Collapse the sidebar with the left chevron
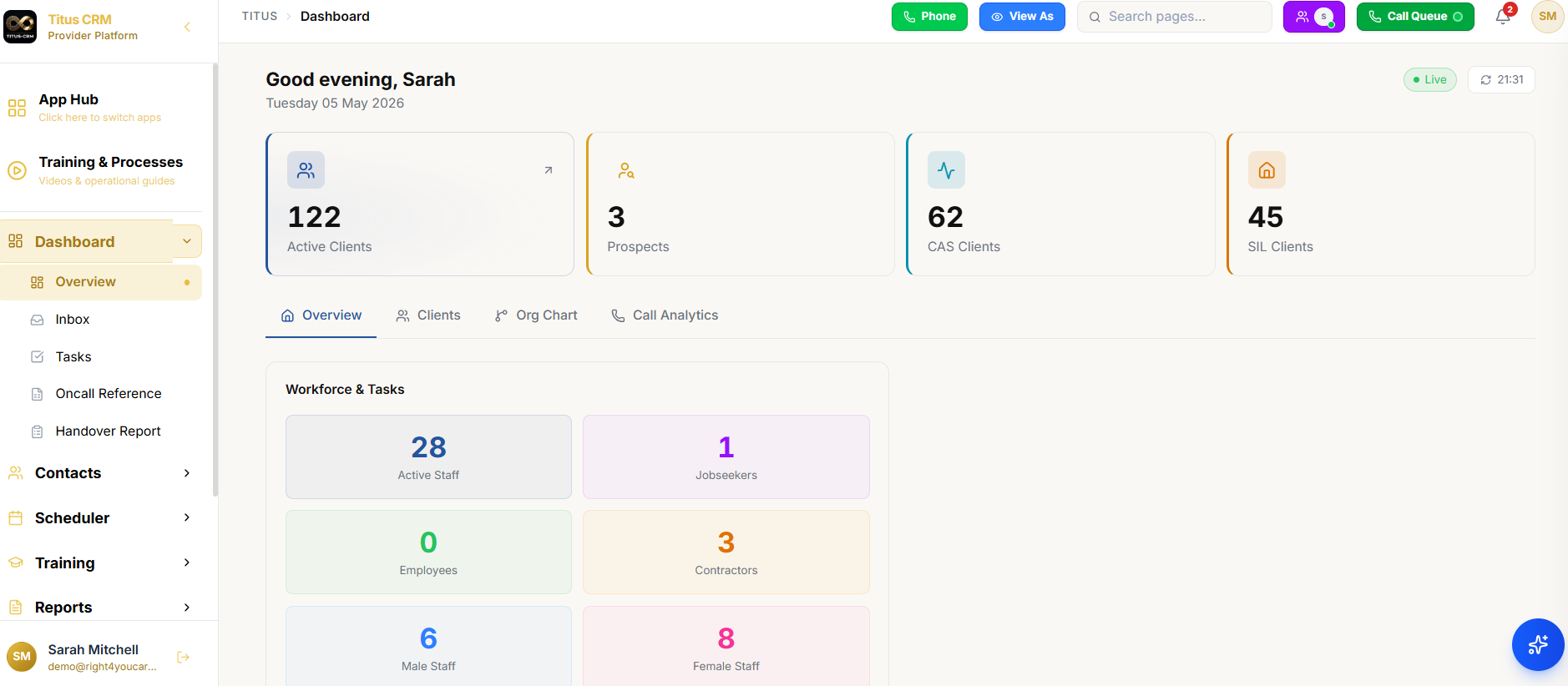This screenshot has width=1568, height=686. click(x=187, y=27)
